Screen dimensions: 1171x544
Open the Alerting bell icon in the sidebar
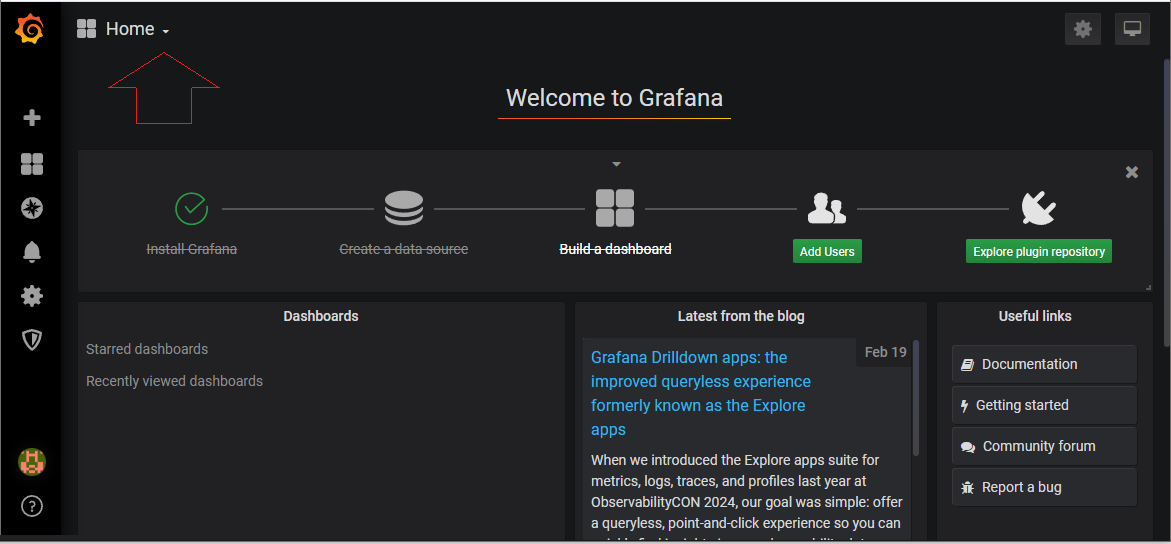pos(32,253)
